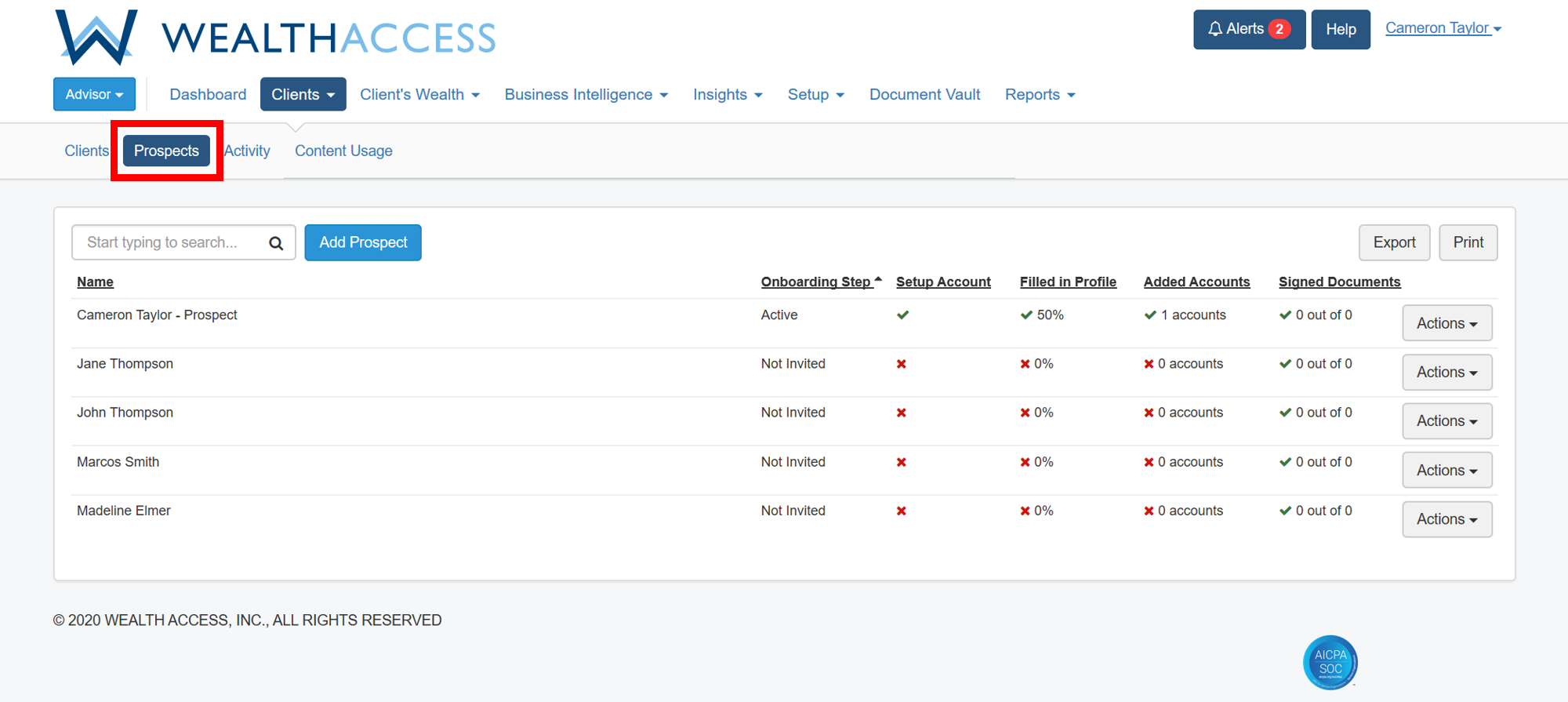Open the Document Vault
Screen dimensions: 1568x702
coord(925,94)
